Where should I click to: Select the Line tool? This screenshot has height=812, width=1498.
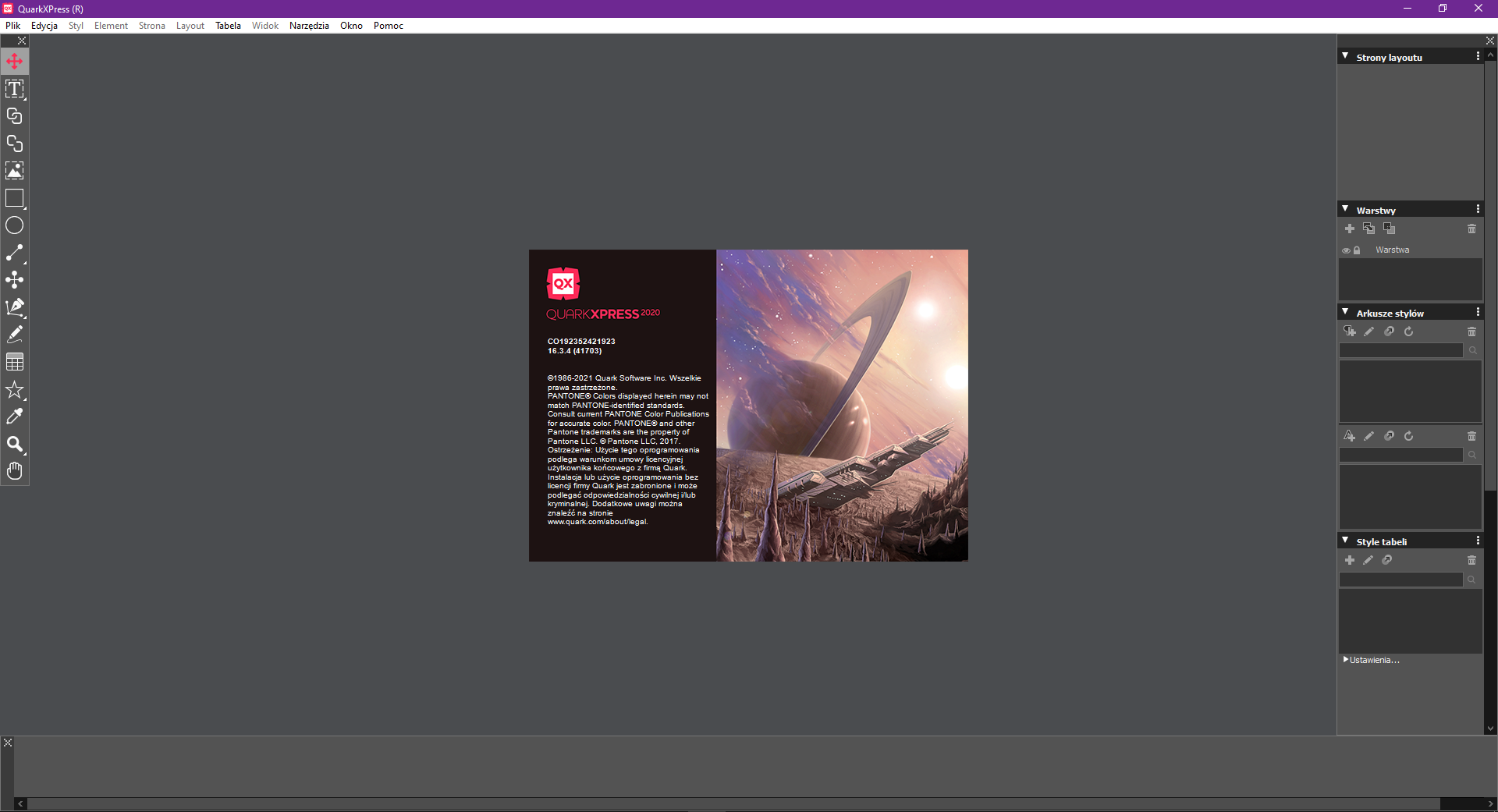pyautogui.click(x=15, y=253)
